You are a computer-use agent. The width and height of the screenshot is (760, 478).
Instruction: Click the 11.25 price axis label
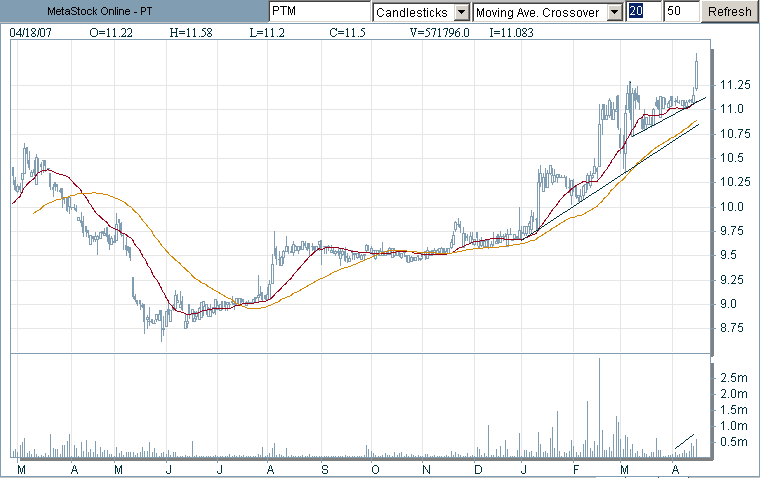(x=734, y=84)
